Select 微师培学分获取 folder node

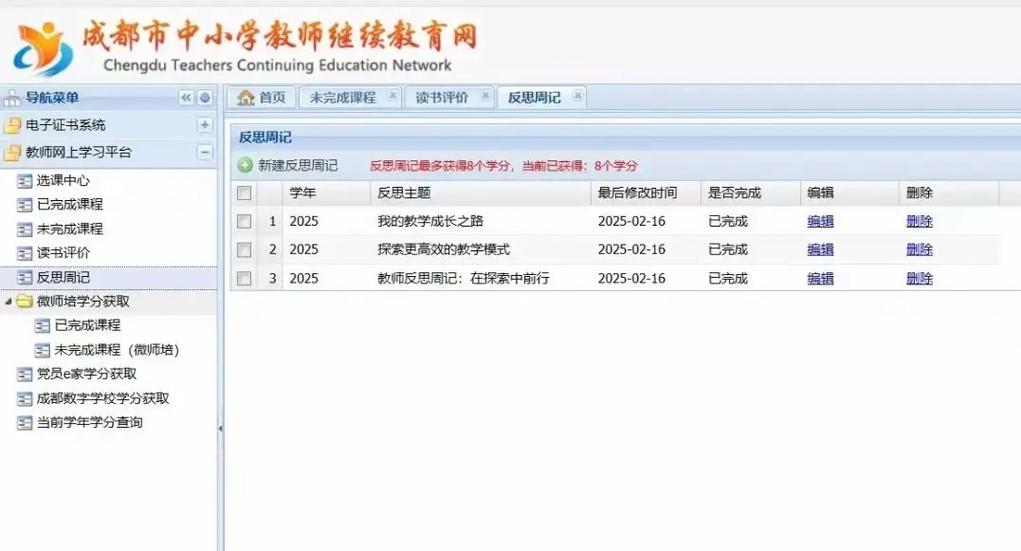[83, 302]
